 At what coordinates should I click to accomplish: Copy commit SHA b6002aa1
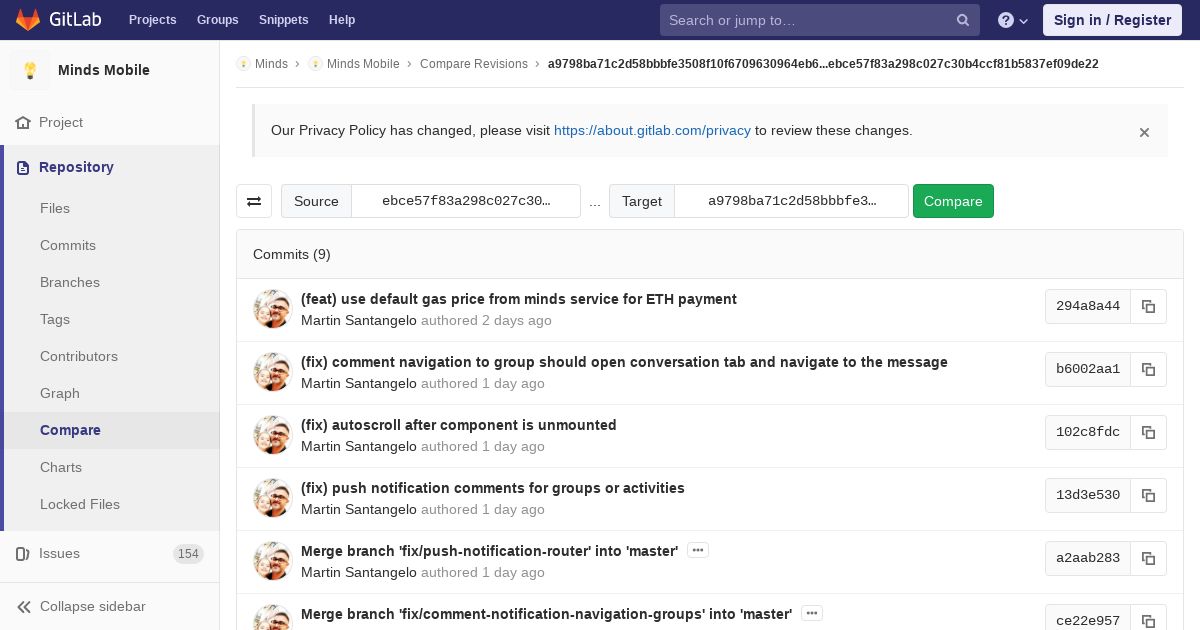point(1148,370)
